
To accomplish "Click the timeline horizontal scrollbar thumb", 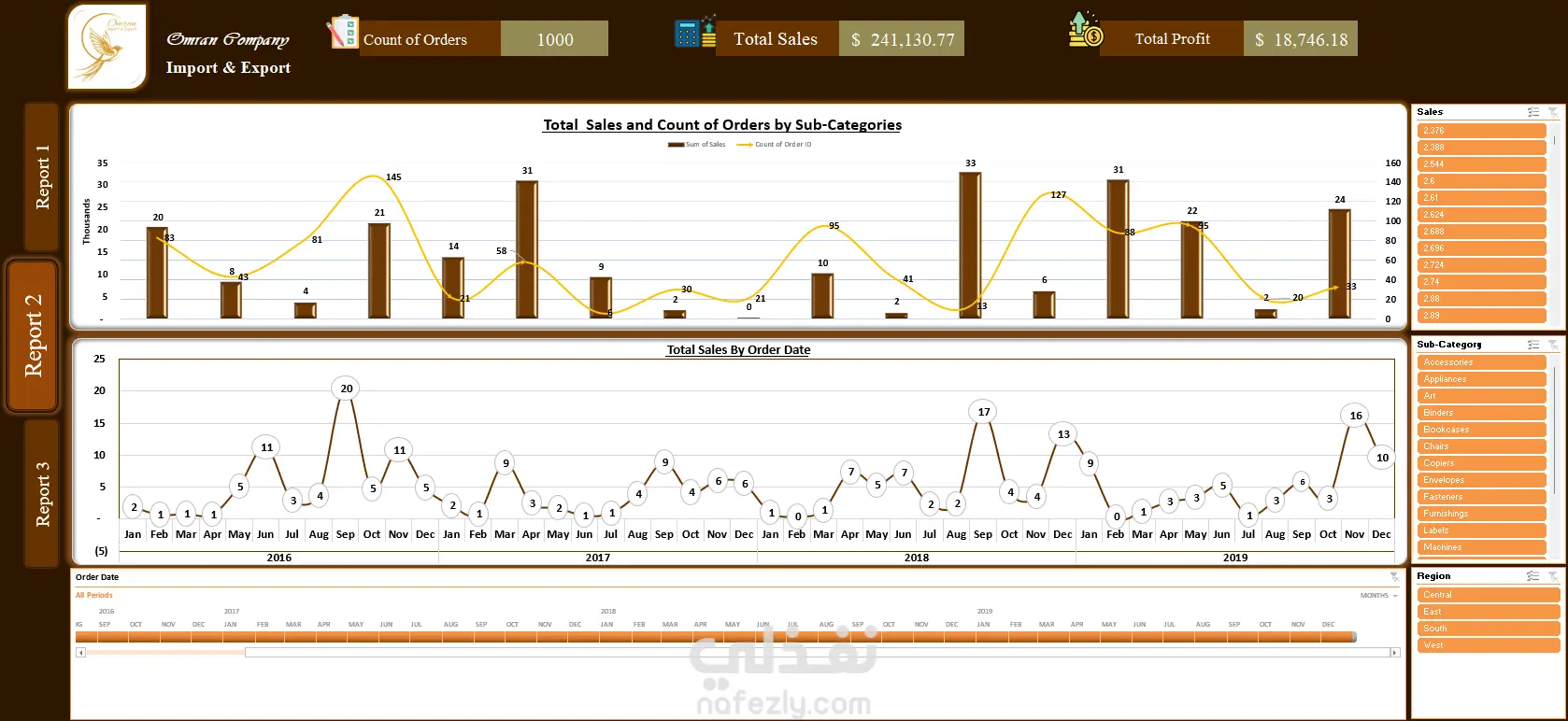I will [x=818, y=653].
